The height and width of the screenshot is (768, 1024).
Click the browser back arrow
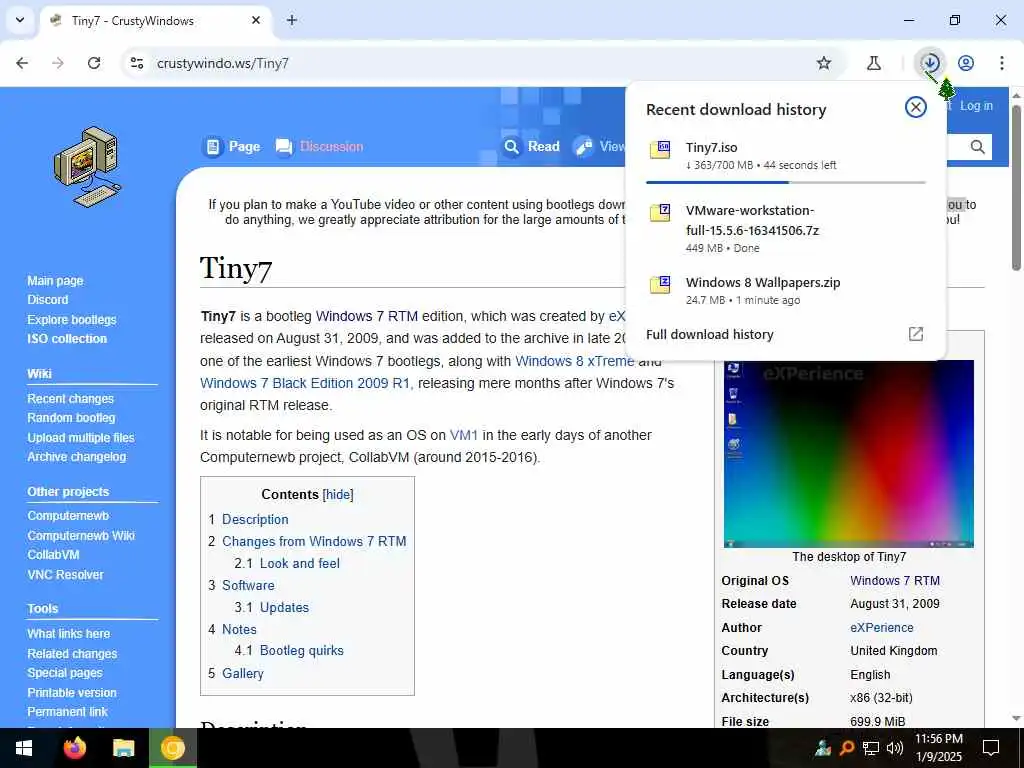click(22, 63)
